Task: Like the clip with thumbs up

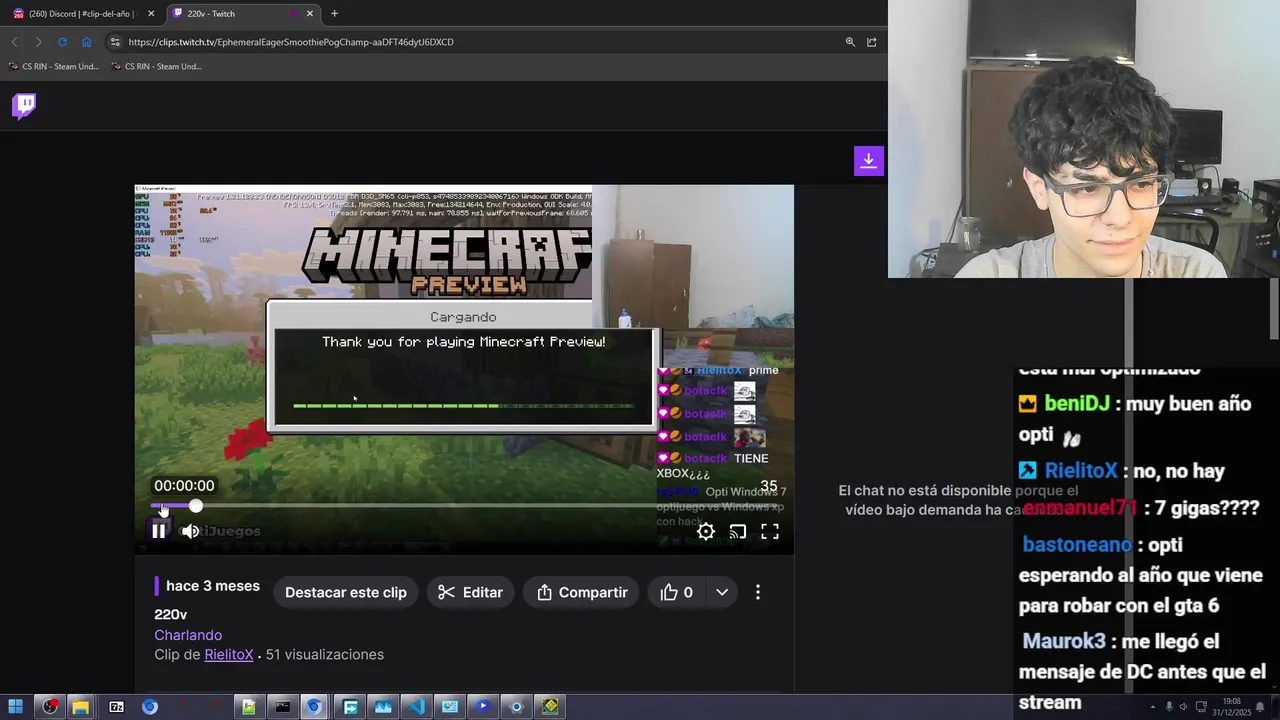Action: (x=677, y=592)
